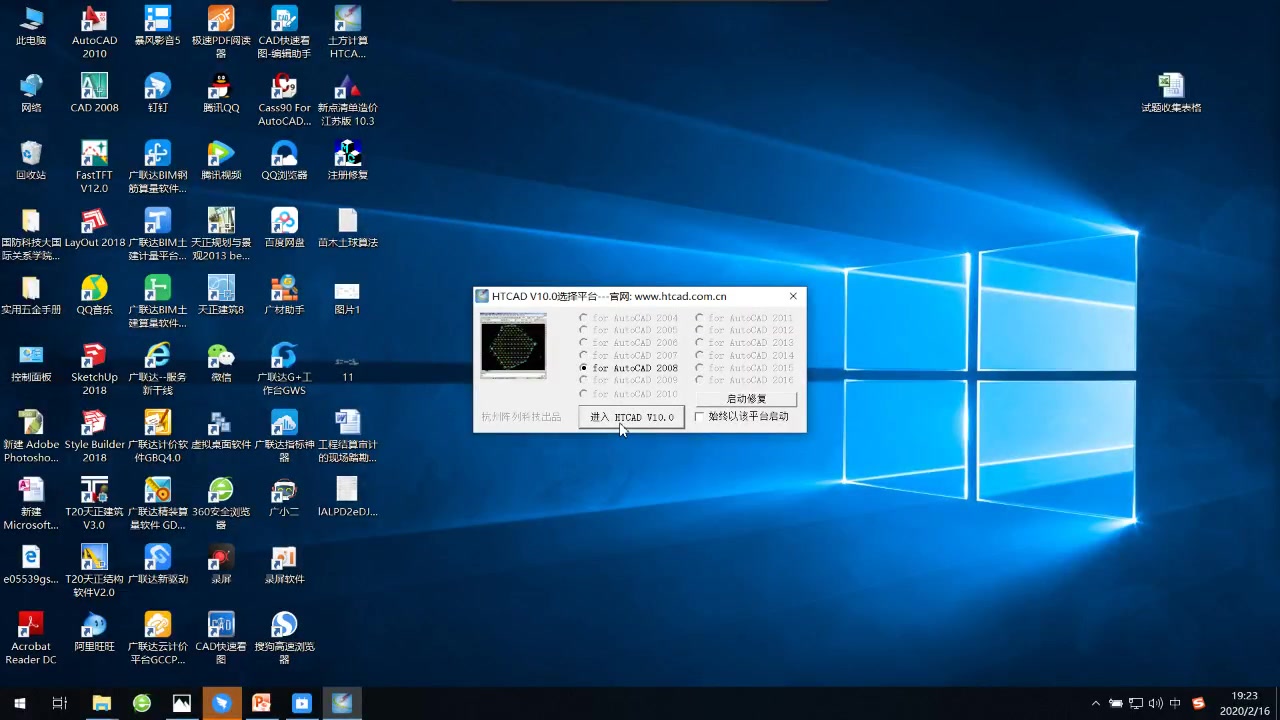Image resolution: width=1280 pixels, height=720 pixels.
Task: Open the Windows Start menu
Action: pos(20,704)
